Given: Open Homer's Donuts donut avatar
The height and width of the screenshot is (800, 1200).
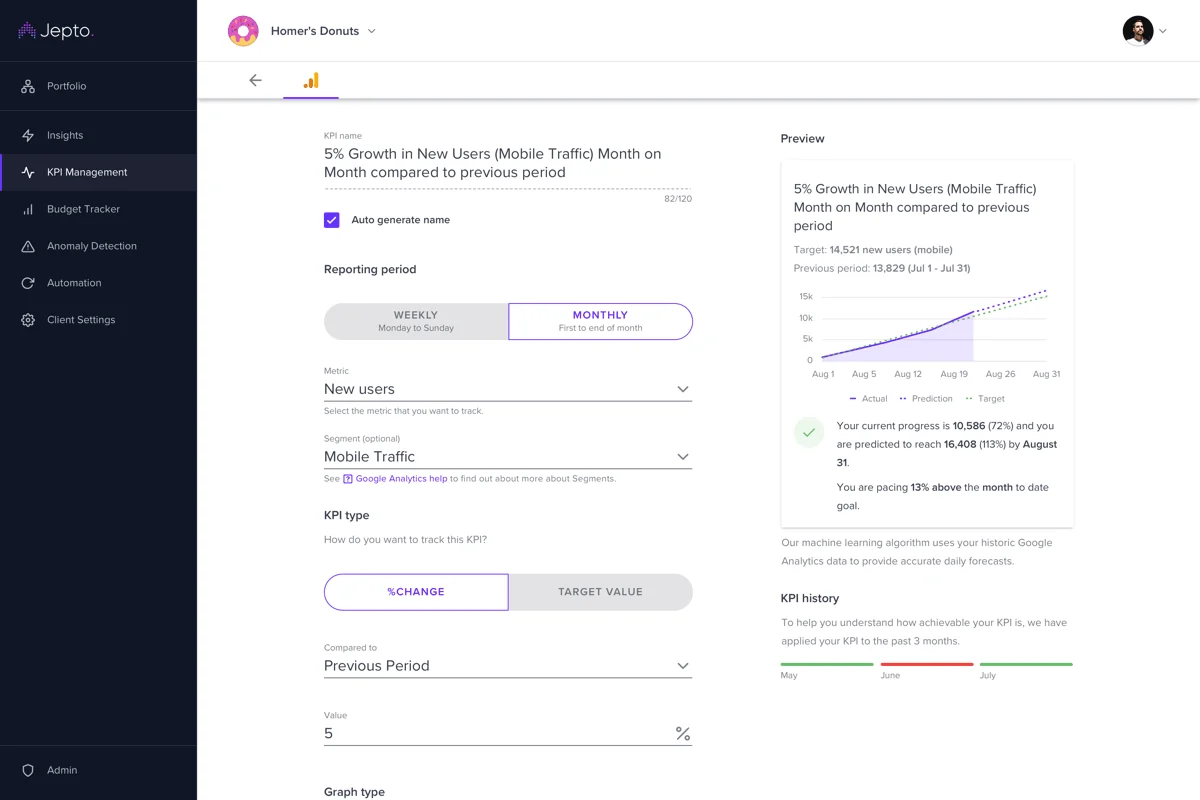Looking at the screenshot, I should pos(243,31).
